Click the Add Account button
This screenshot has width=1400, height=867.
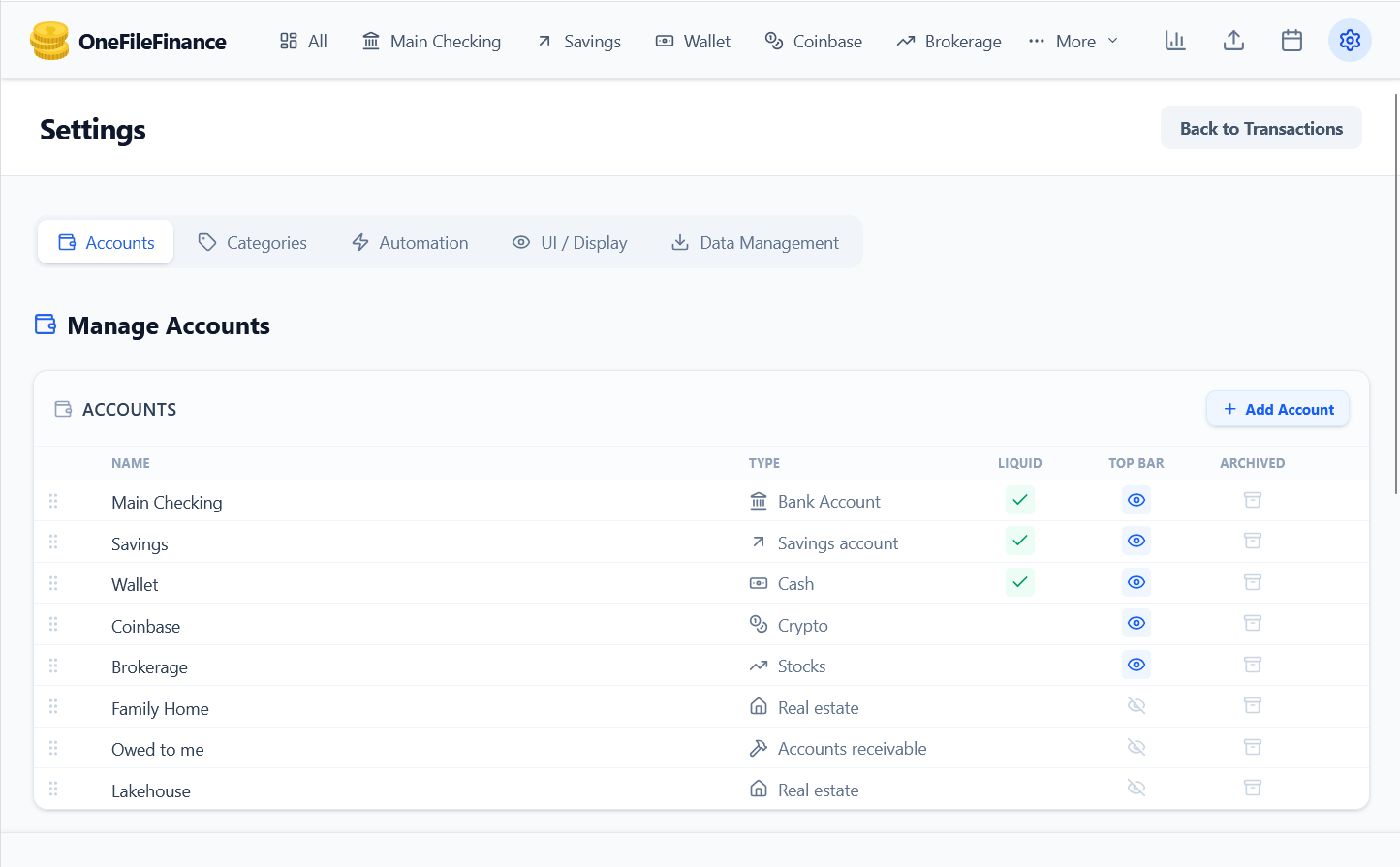[1277, 409]
